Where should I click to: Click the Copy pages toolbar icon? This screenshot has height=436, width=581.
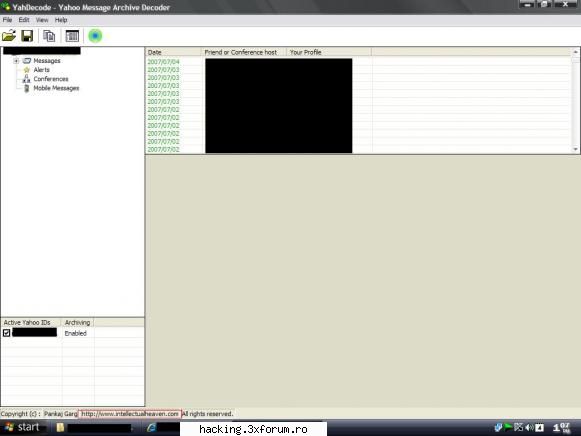(49, 36)
